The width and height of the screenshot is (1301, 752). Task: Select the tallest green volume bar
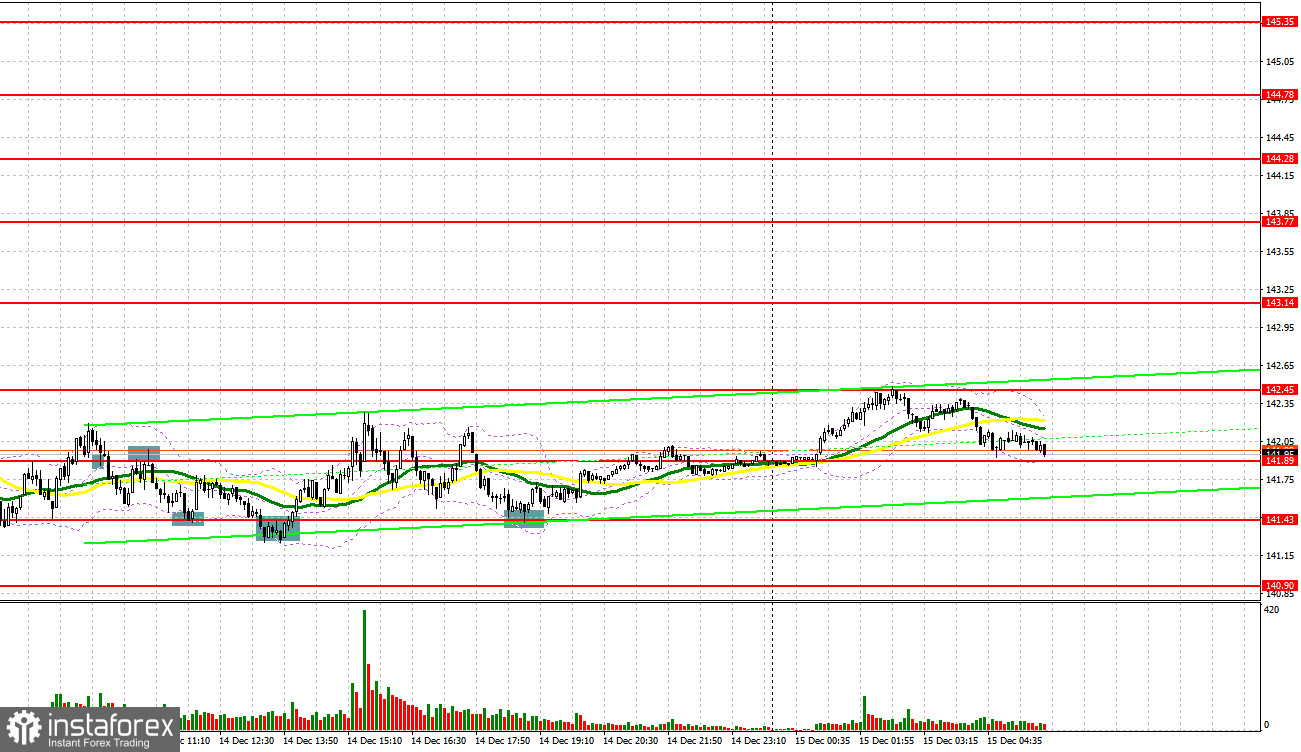pyautogui.click(x=364, y=669)
